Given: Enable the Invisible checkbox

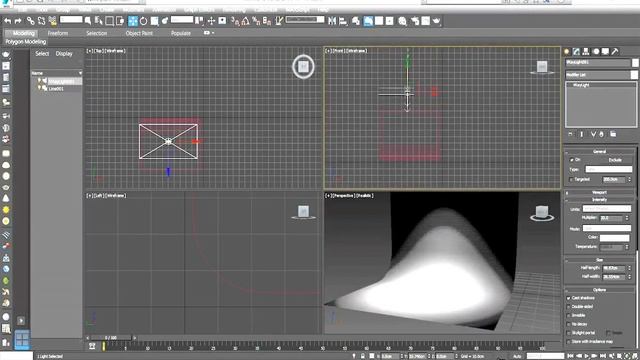Looking at the screenshot, I should [569, 316].
